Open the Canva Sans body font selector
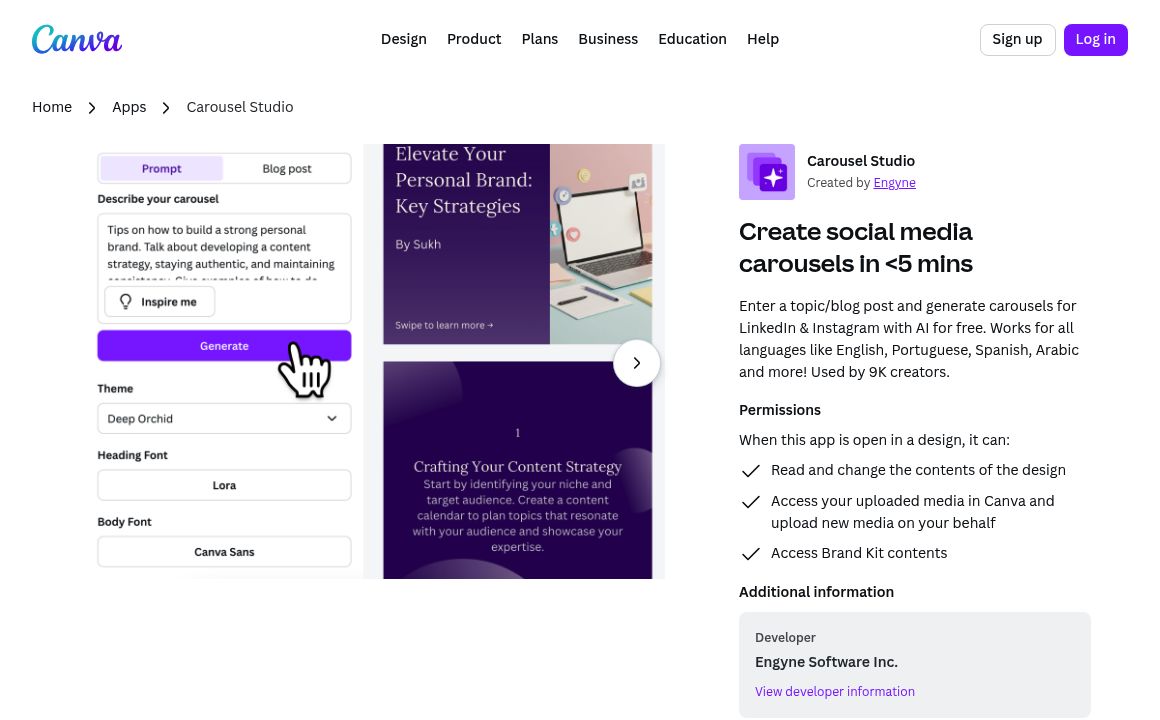 (224, 552)
